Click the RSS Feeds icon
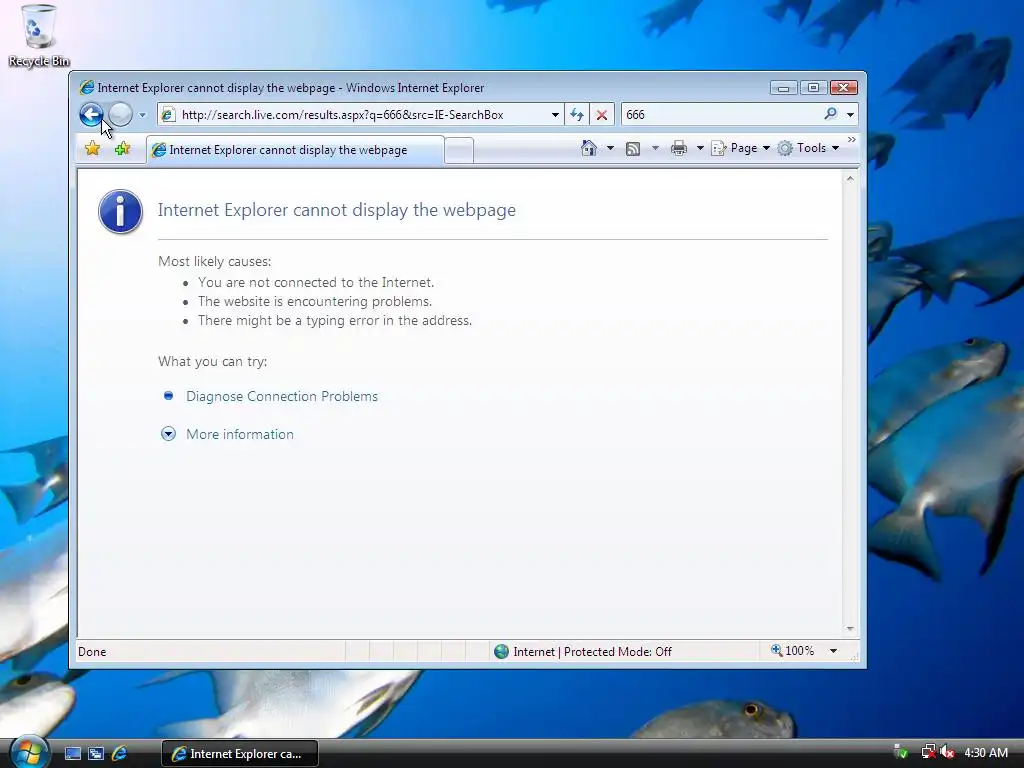The width and height of the screenshot is (1024, 768). [x=633, y=149]
